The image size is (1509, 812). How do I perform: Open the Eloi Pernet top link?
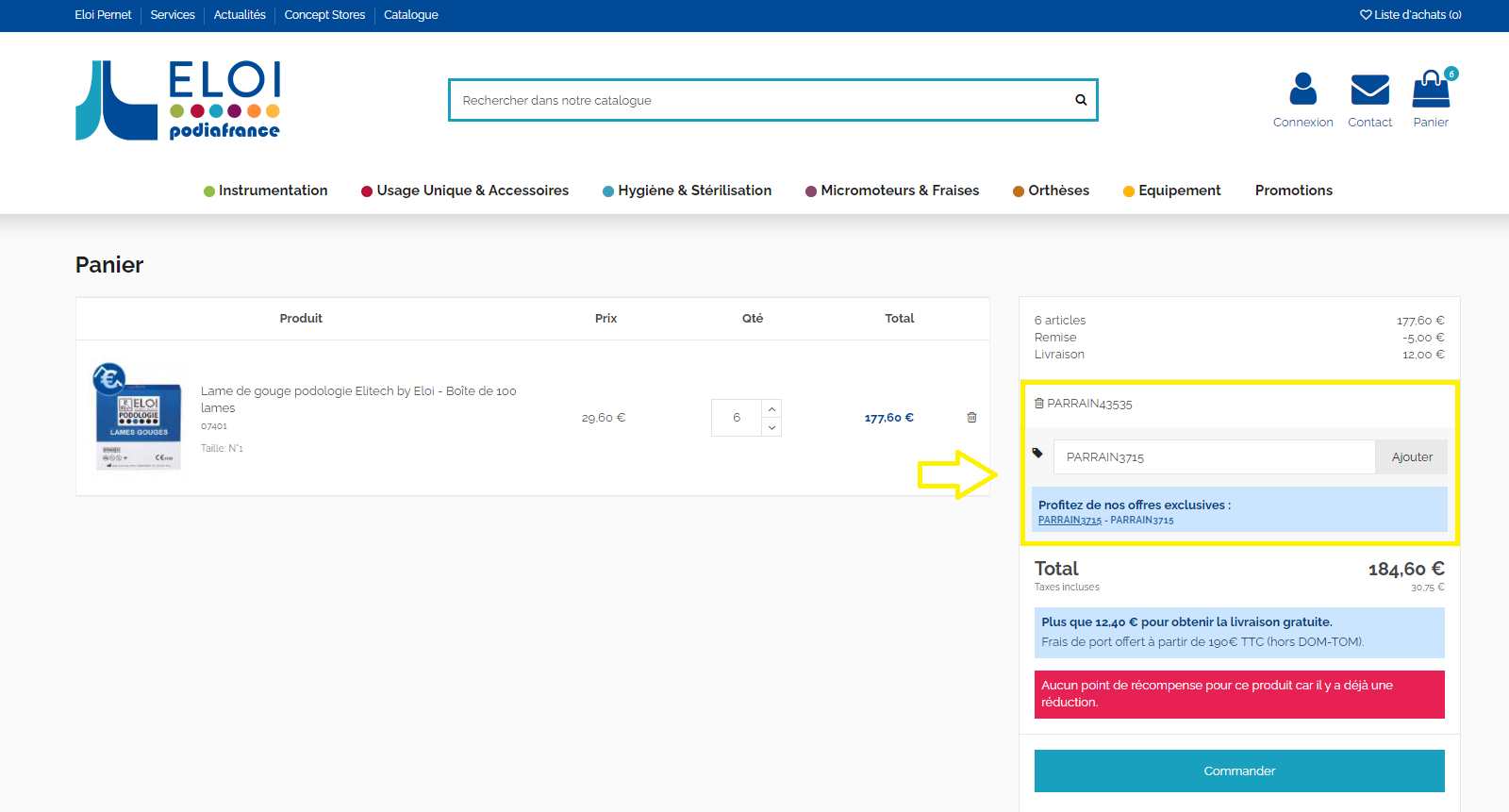click(103, 14)
